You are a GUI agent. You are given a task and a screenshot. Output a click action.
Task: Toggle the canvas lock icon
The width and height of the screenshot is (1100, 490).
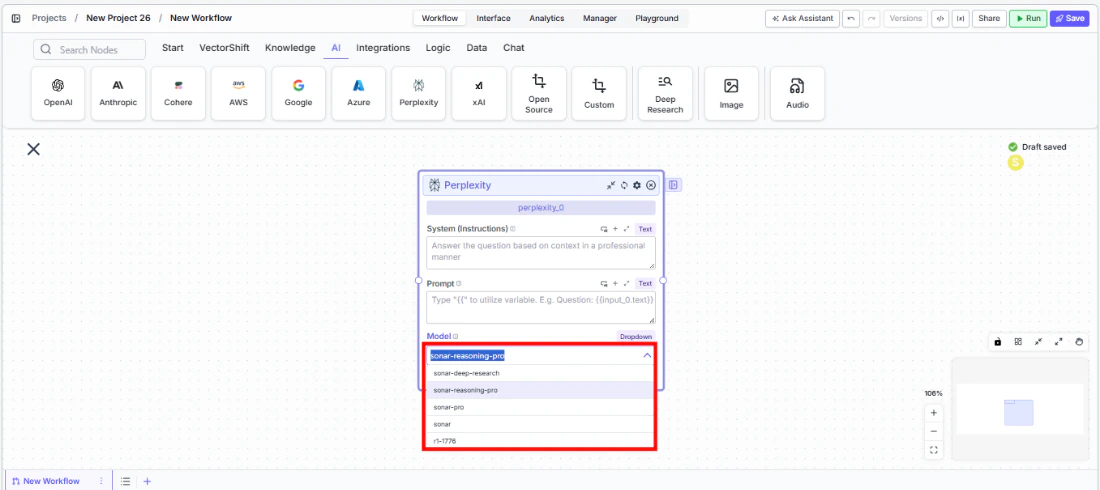click(x=998, y=342)
